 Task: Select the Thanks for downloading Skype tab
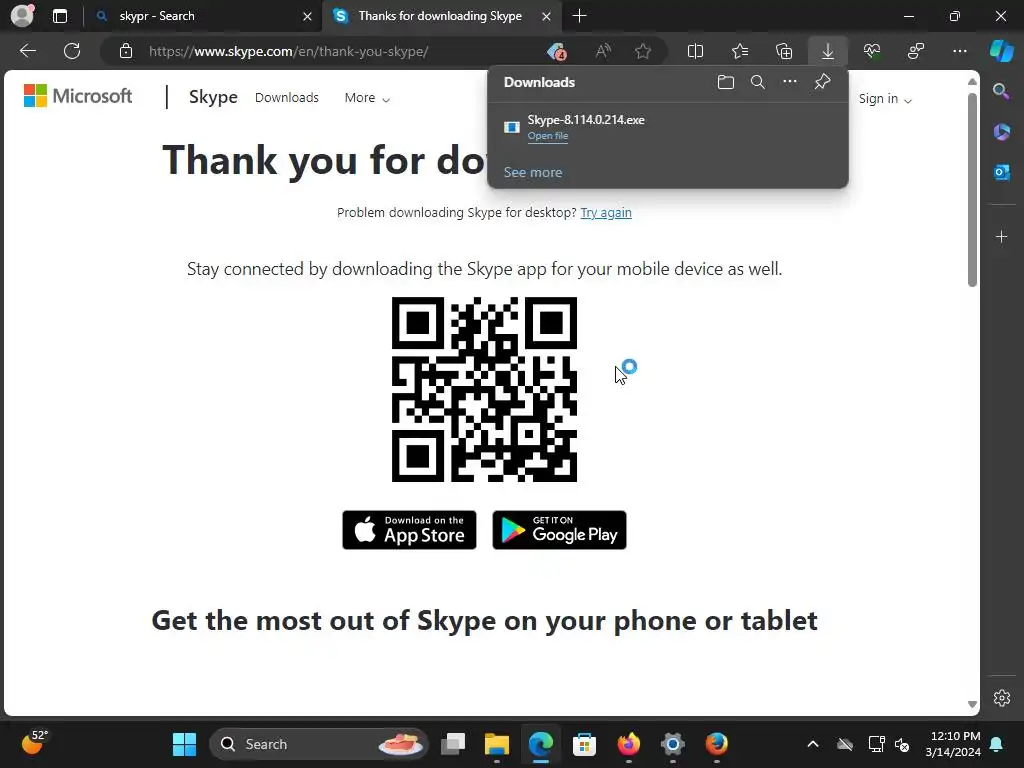pos(441,16)
